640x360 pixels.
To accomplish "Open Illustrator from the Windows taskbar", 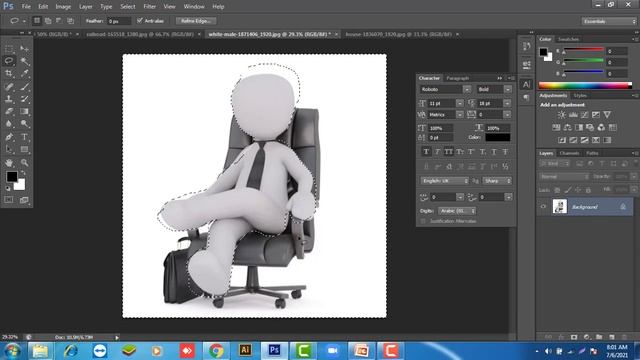I will (245, 351).
